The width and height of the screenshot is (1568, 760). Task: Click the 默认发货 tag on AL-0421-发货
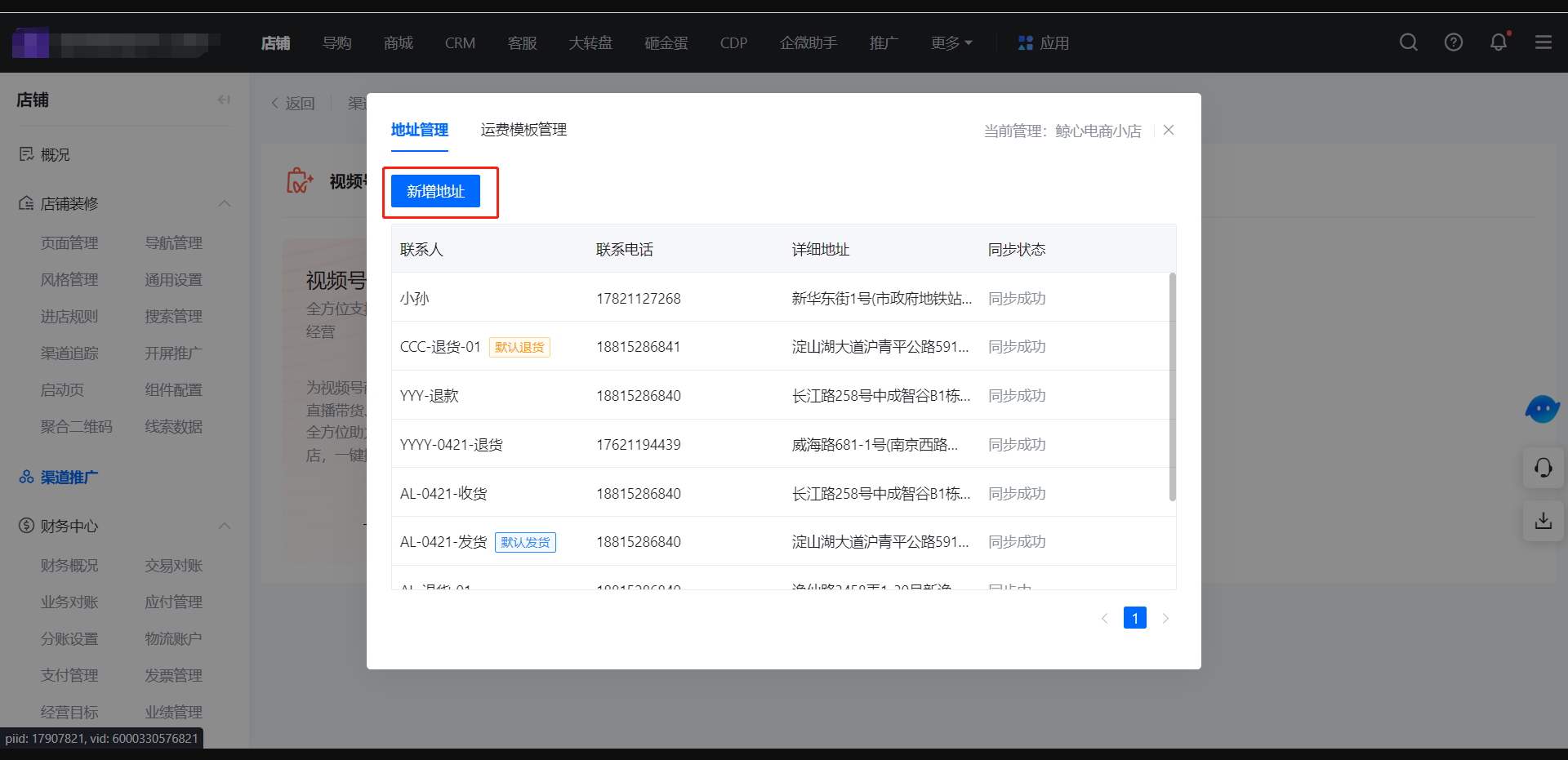coord(525,542)
